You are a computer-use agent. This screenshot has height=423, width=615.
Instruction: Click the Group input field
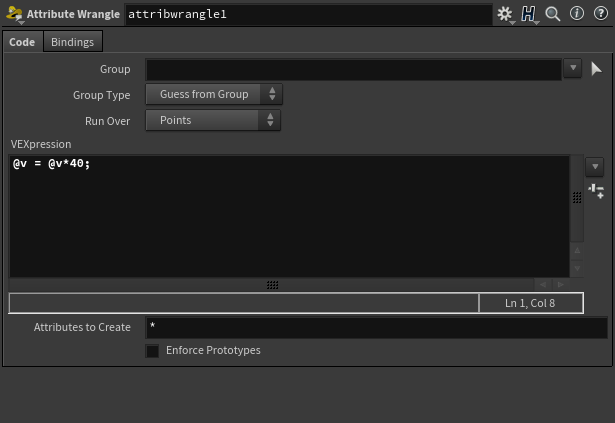pyautogui.click(x=353, y=69)
